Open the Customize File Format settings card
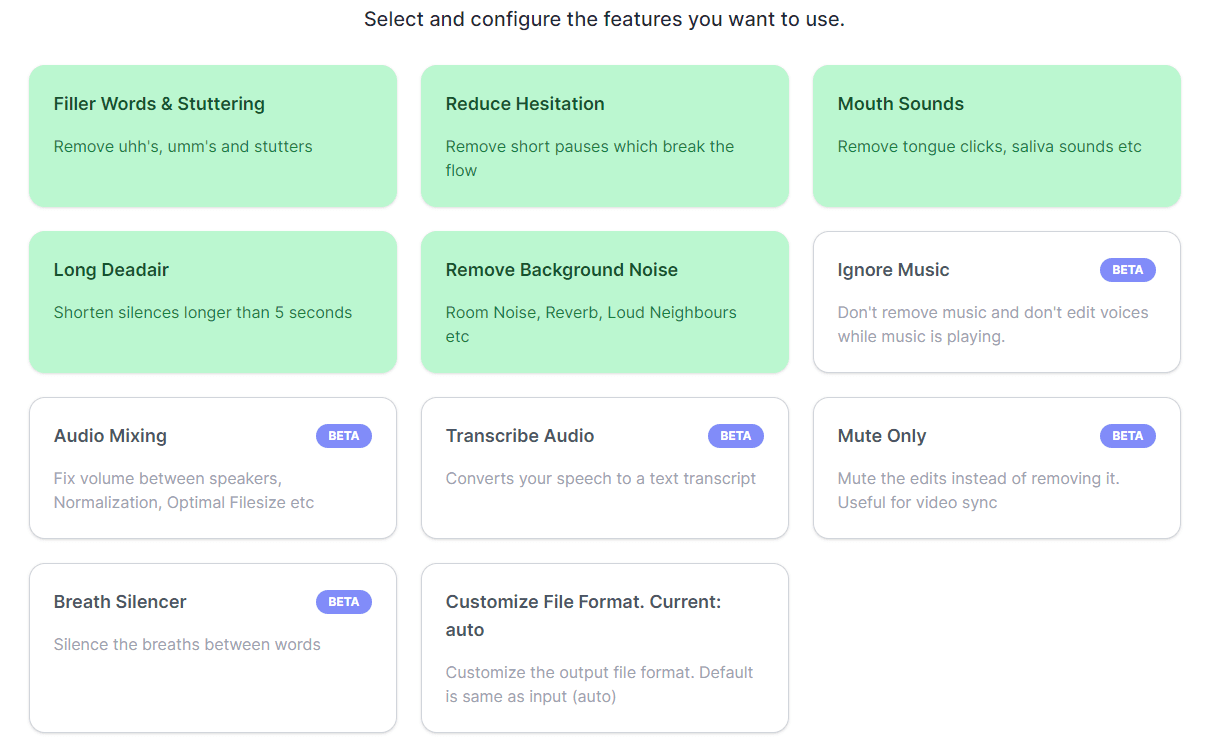 pos(604,648)
